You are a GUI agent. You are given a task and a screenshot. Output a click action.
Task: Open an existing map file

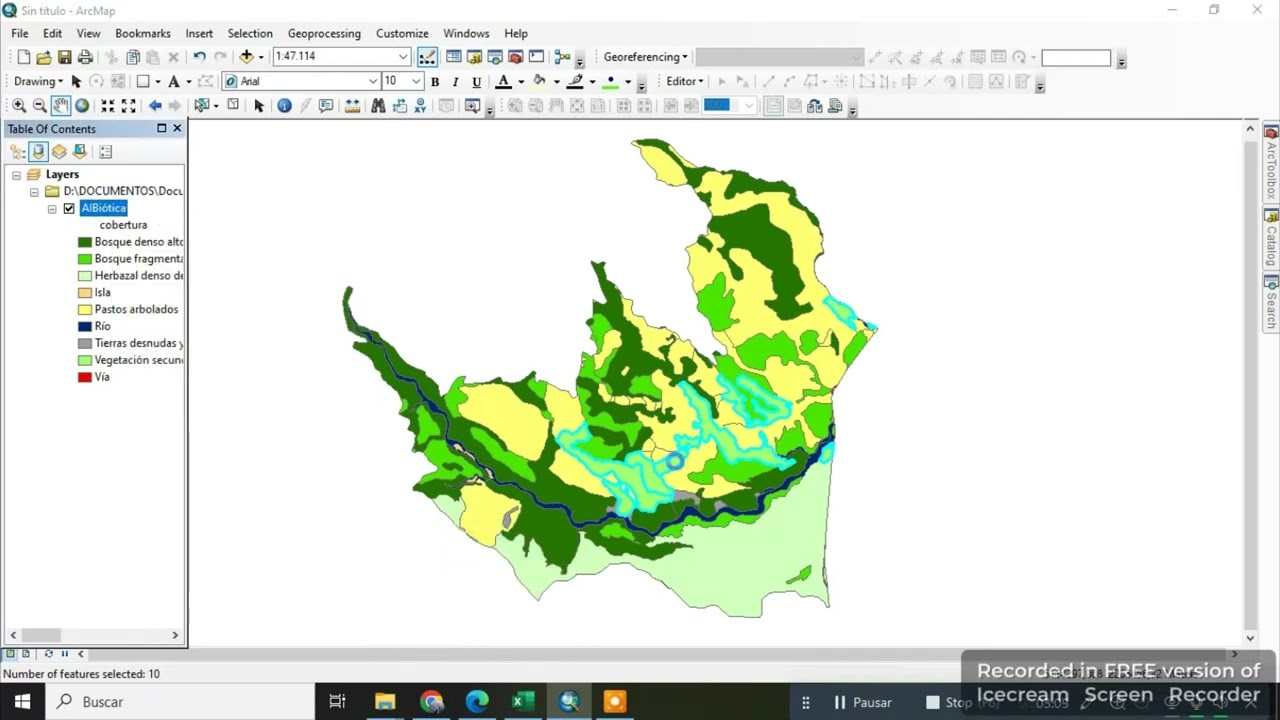click(44, 57)
